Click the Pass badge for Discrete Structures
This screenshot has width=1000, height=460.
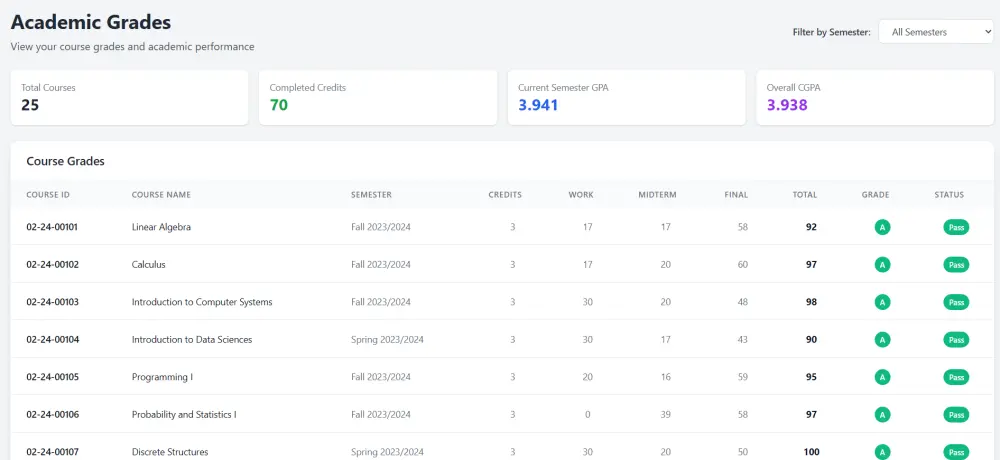[x=956, y=452]
